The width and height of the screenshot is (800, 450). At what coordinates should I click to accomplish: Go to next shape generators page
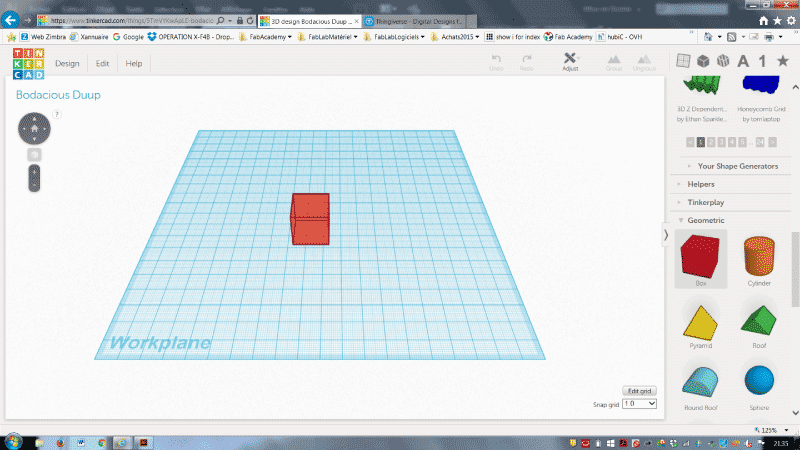pyautogui.click(x=772, y=142)
